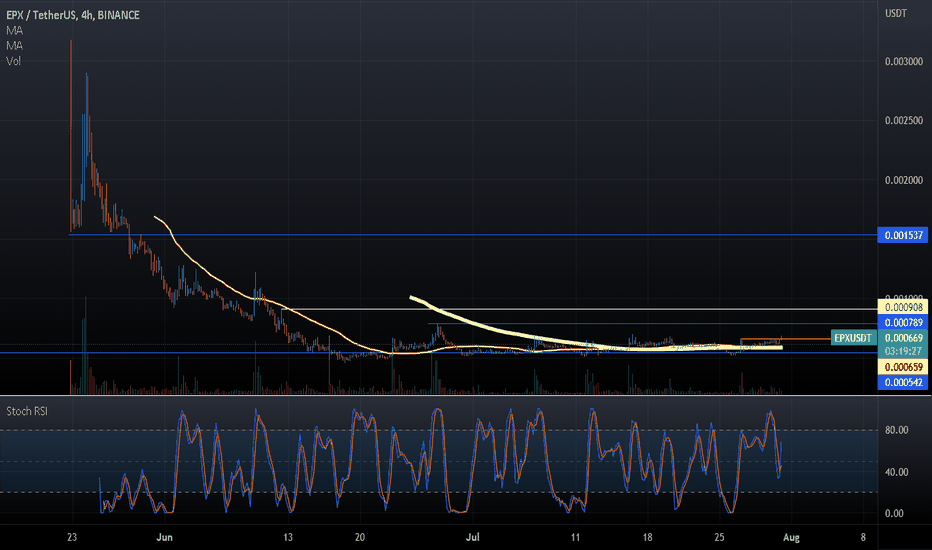Click the 0.000542 blue price label
This screenshot has height=550, width=932.
(903, 382)
